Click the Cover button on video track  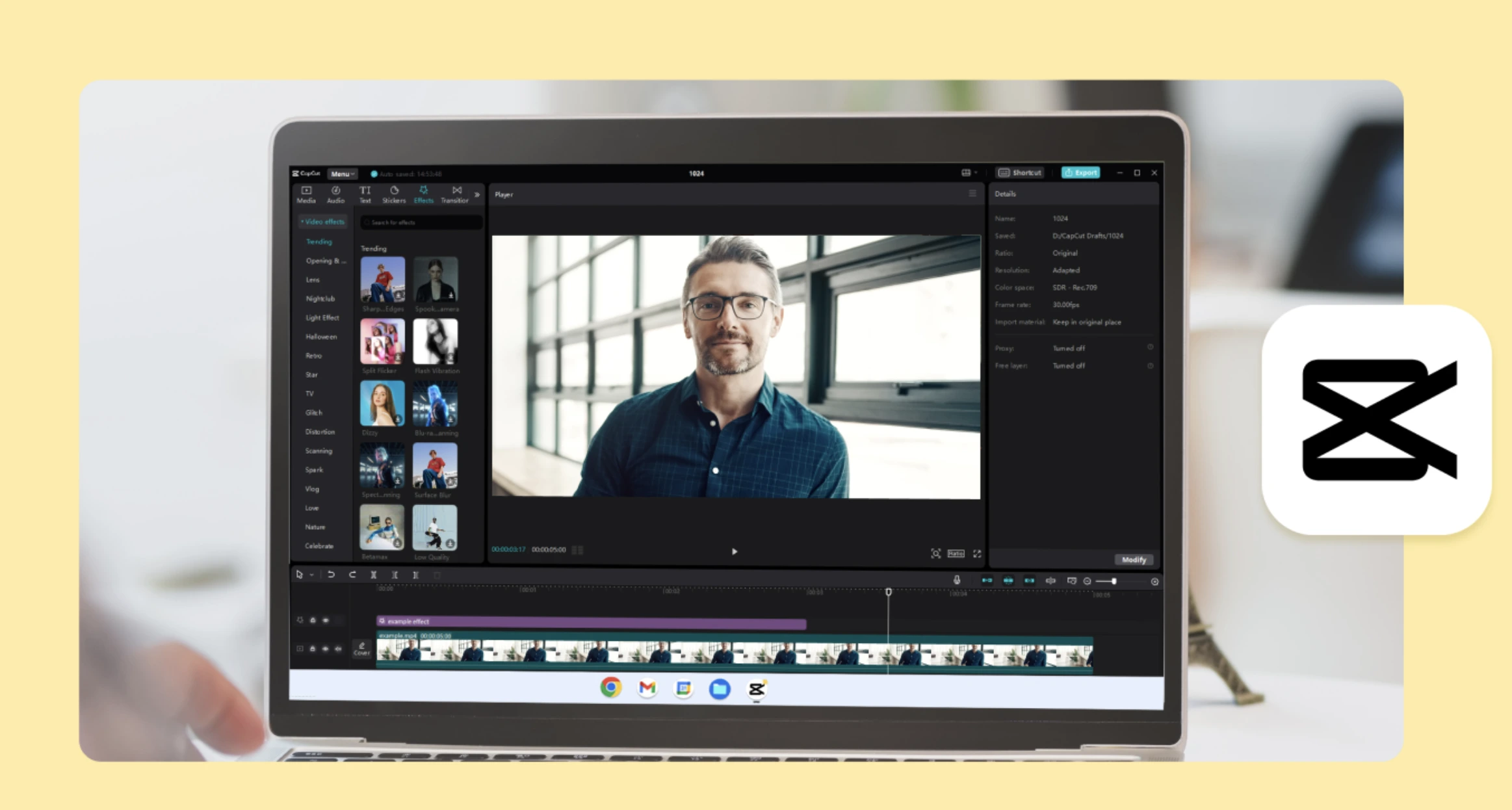(362, 648)
